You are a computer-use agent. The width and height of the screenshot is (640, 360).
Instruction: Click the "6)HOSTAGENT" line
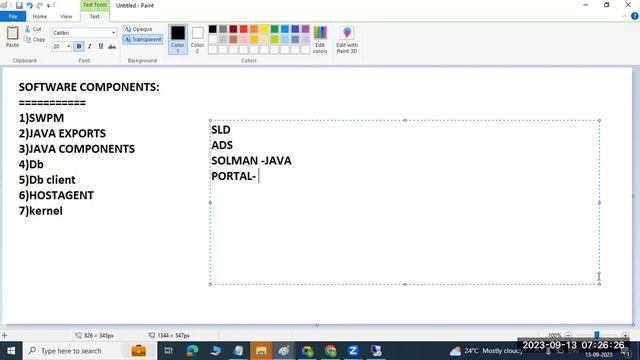[x=56, y=196]
